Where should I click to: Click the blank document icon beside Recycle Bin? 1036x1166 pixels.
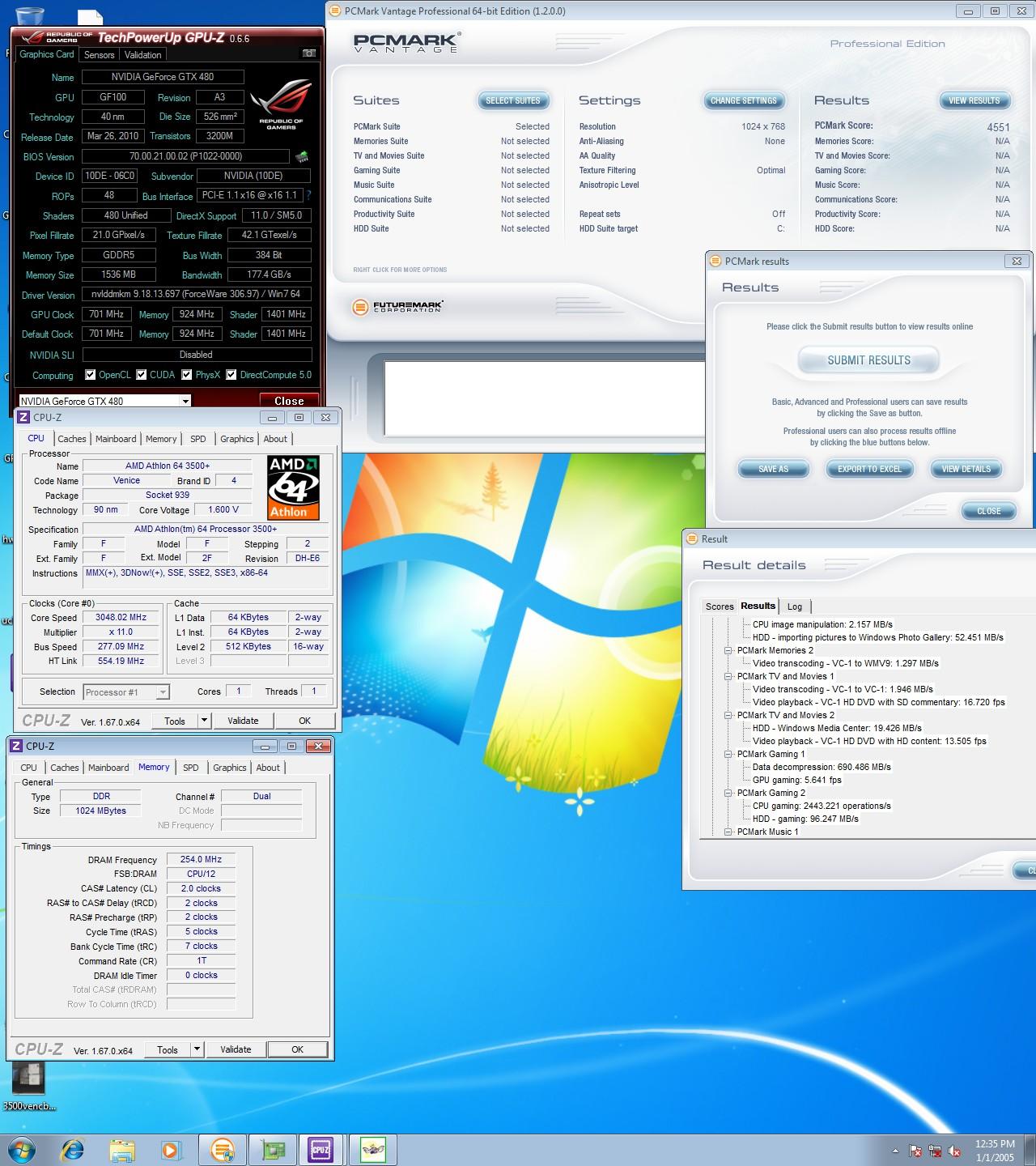tap(90, 16)
